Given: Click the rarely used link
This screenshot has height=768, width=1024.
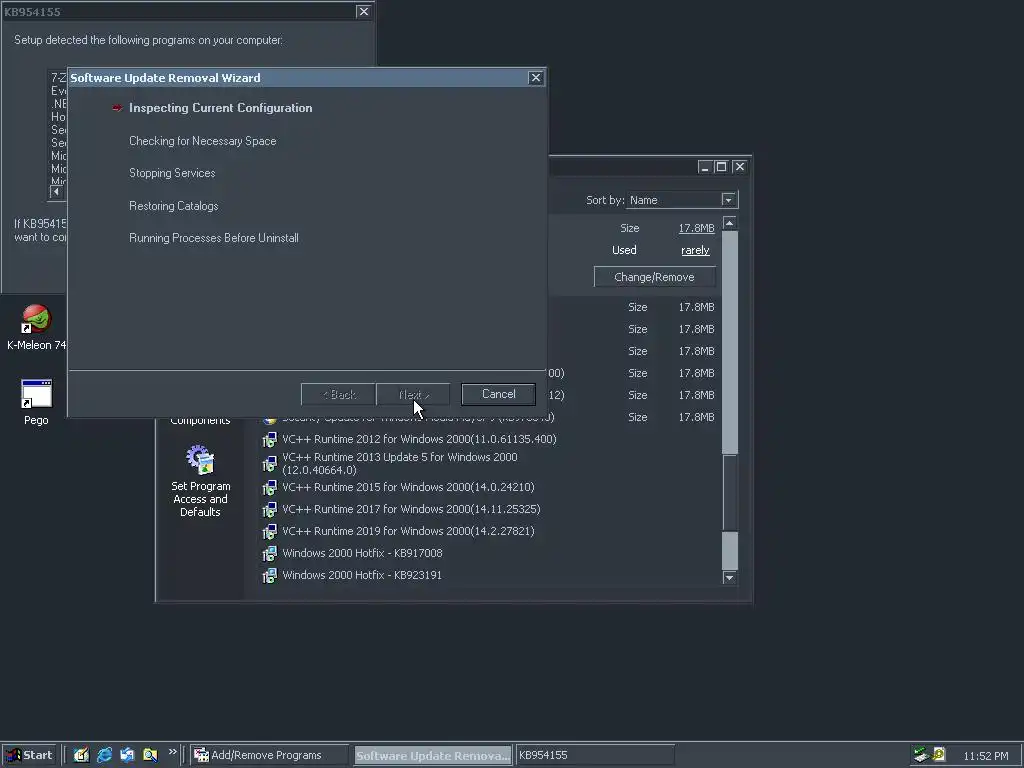Looking at the screenshot, I should tap(695, 250).
